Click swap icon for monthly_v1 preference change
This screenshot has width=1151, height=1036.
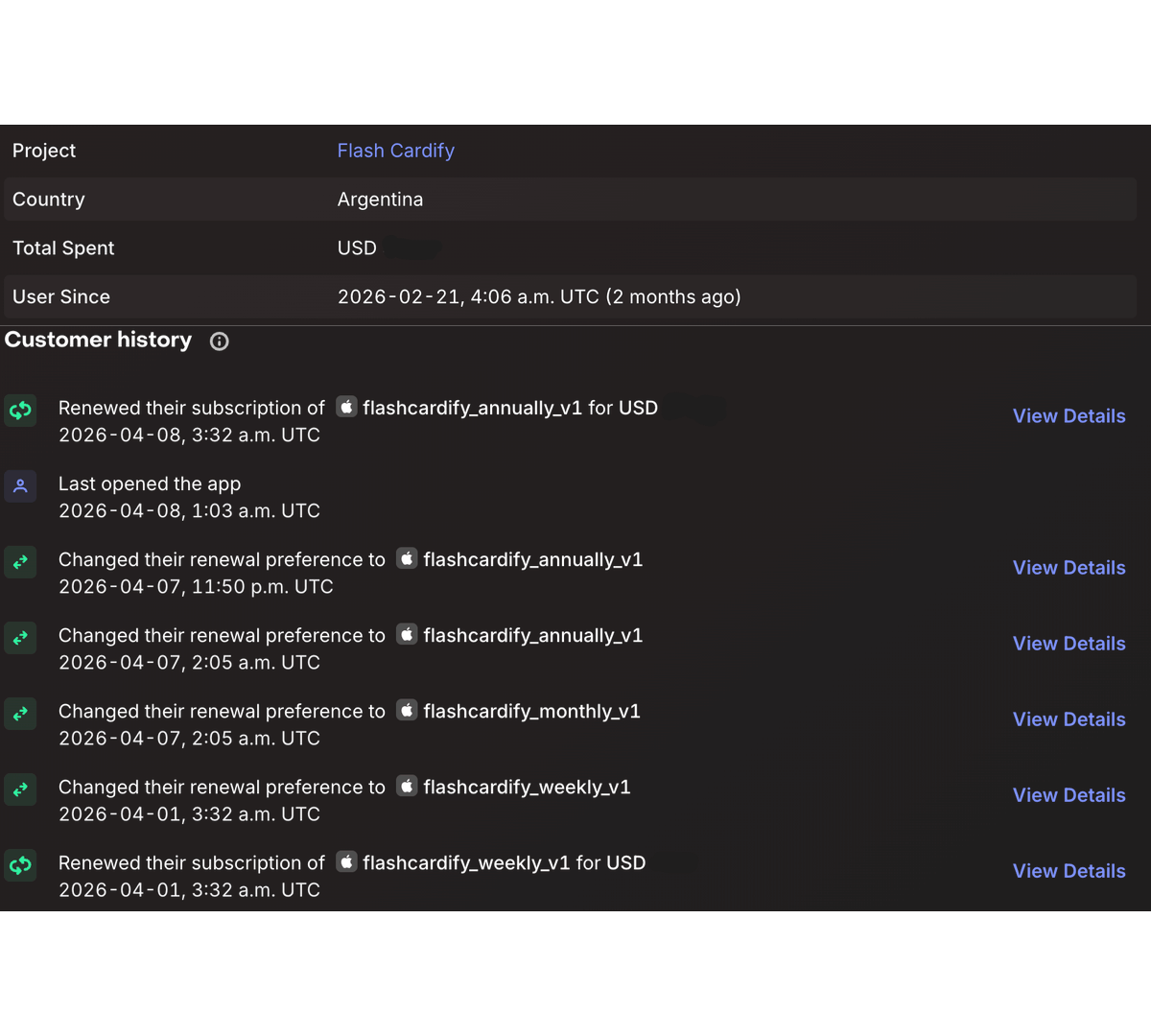point(20,714)
